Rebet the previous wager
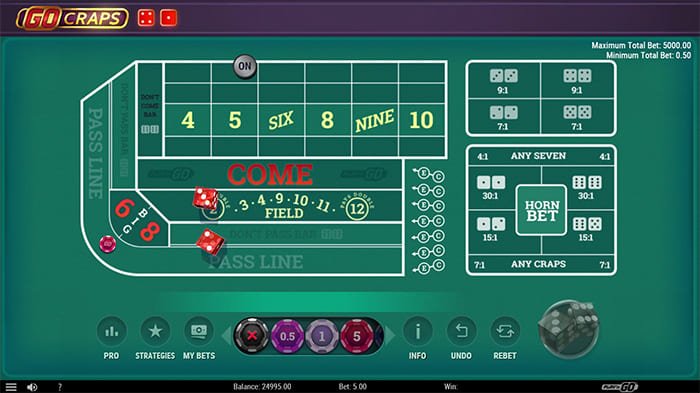 click(x=505, y=331)
